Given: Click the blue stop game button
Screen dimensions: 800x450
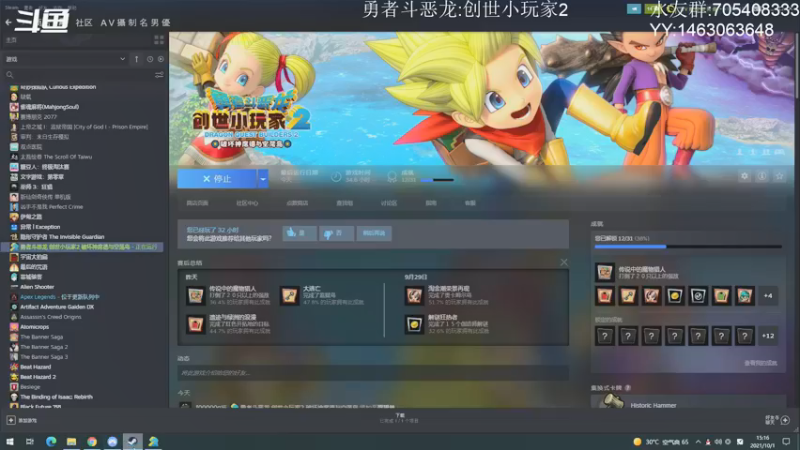Looking at the screenshot, I should click(x=217, y=179).
